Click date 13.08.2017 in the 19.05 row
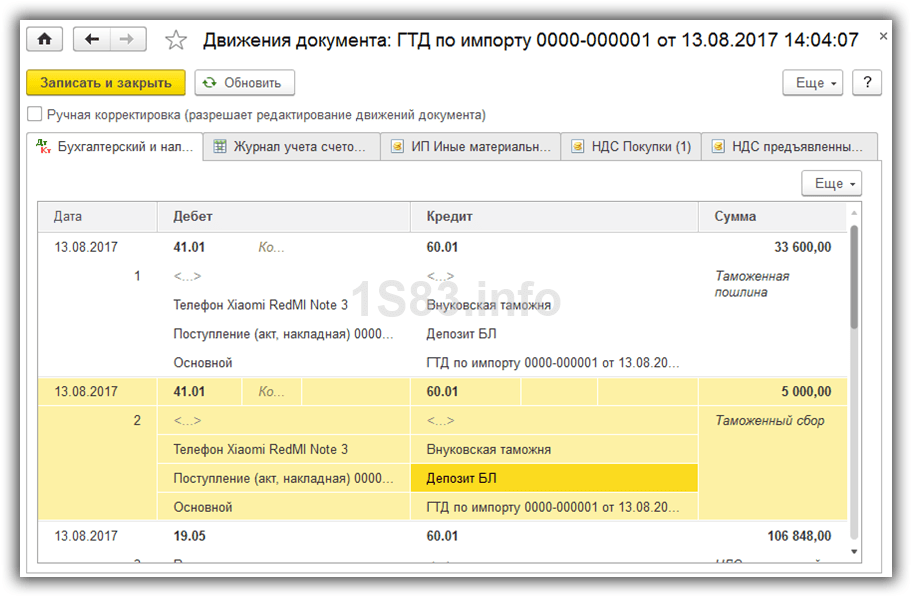 coord(86,536)
